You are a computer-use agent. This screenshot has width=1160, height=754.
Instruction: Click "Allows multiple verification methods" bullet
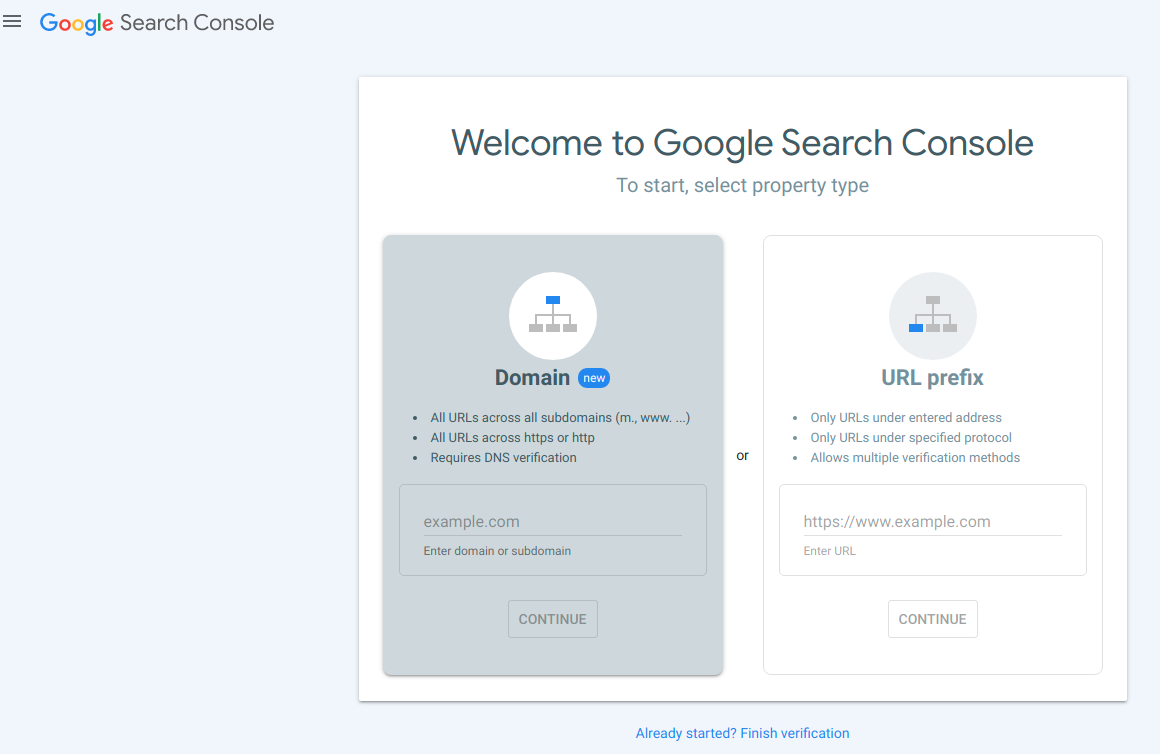[915, 457]
